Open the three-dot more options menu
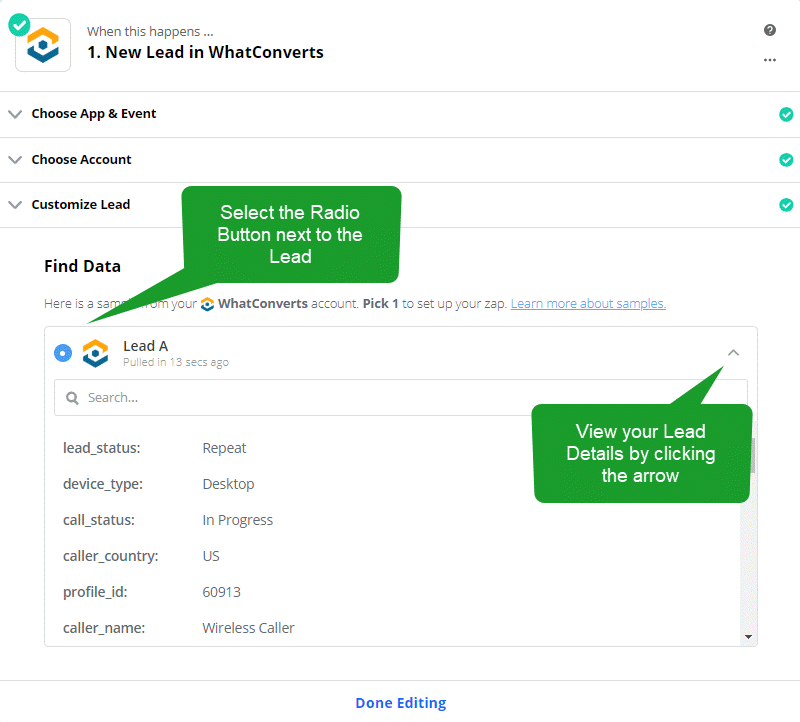This screenshot has width=800, height=722. (x=770, y=60)
